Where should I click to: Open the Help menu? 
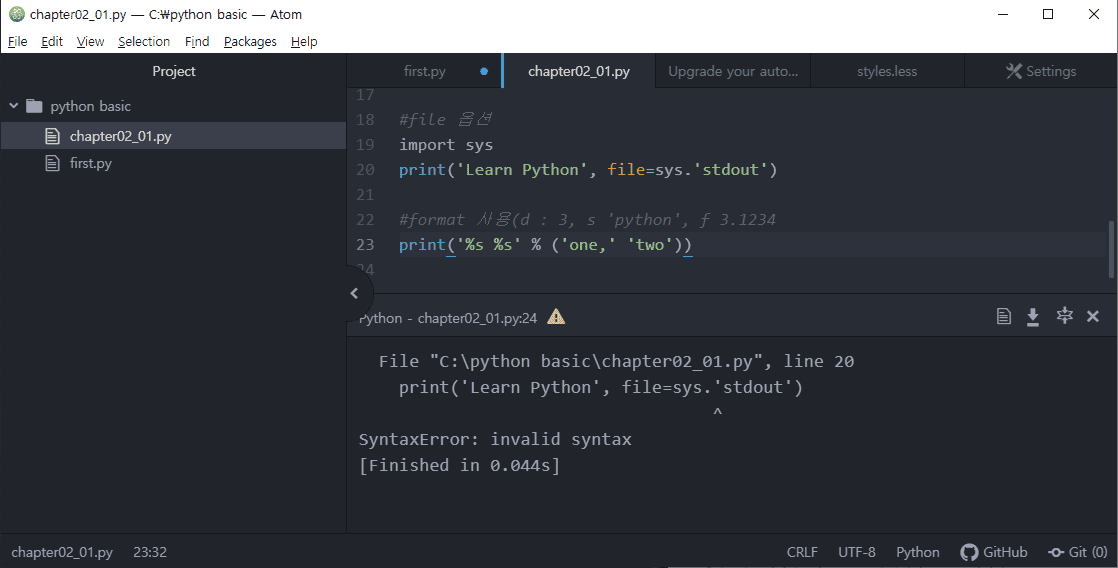pos(304,41)
